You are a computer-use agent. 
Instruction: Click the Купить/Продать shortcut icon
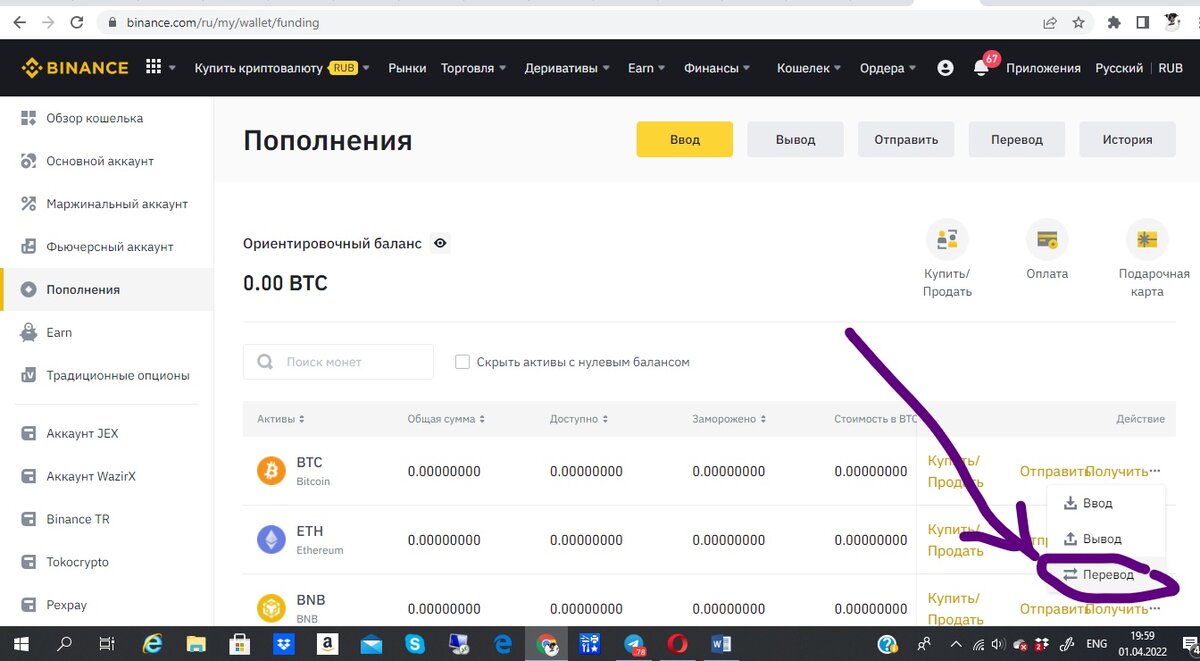[947, 240]
